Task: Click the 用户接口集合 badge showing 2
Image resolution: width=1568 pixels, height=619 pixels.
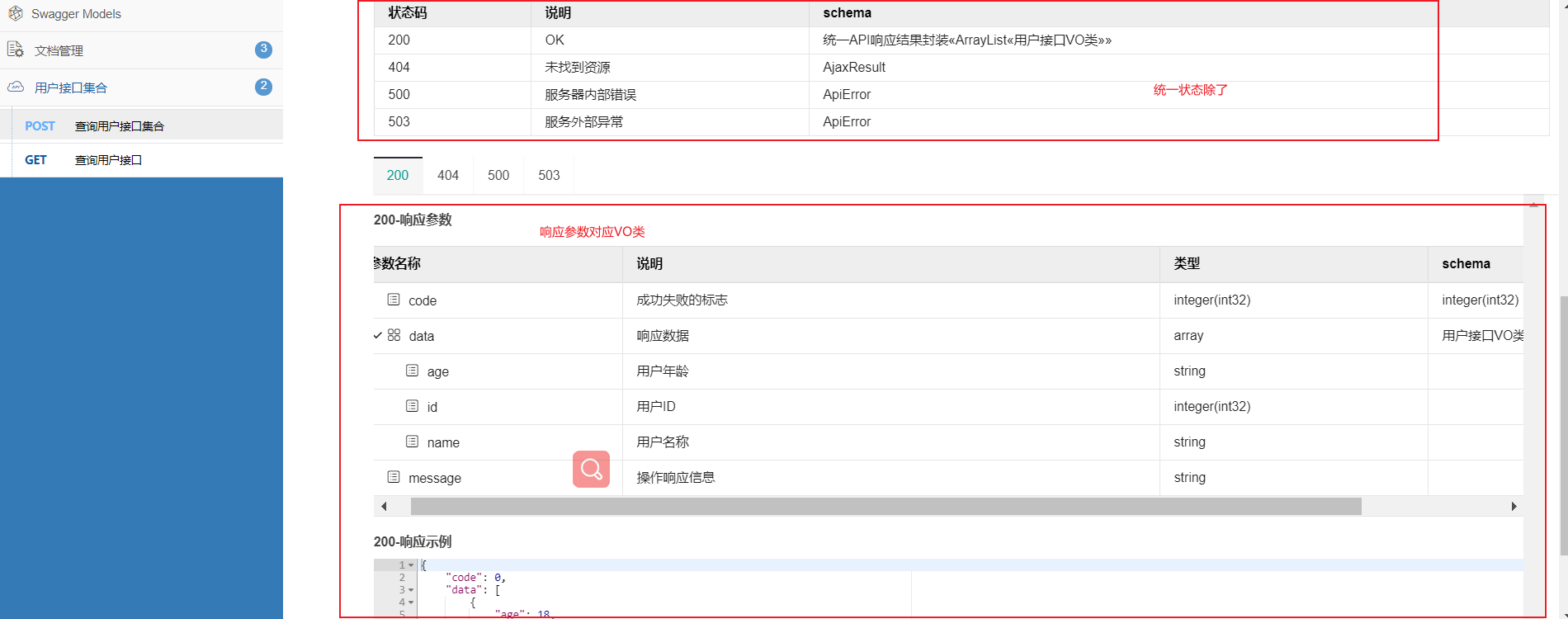Action: (x=263, y=87)
